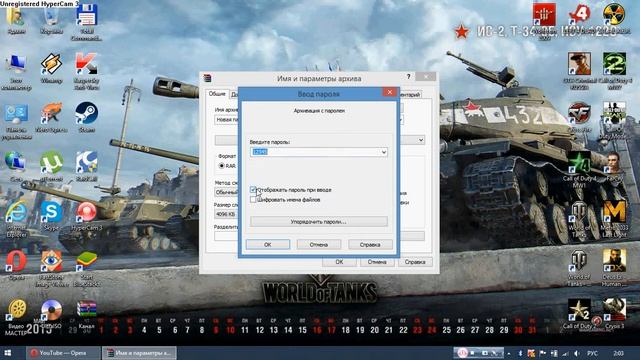
Task: Open profiles dropdown in archive parameters window
Action: [x=421, y=140]
